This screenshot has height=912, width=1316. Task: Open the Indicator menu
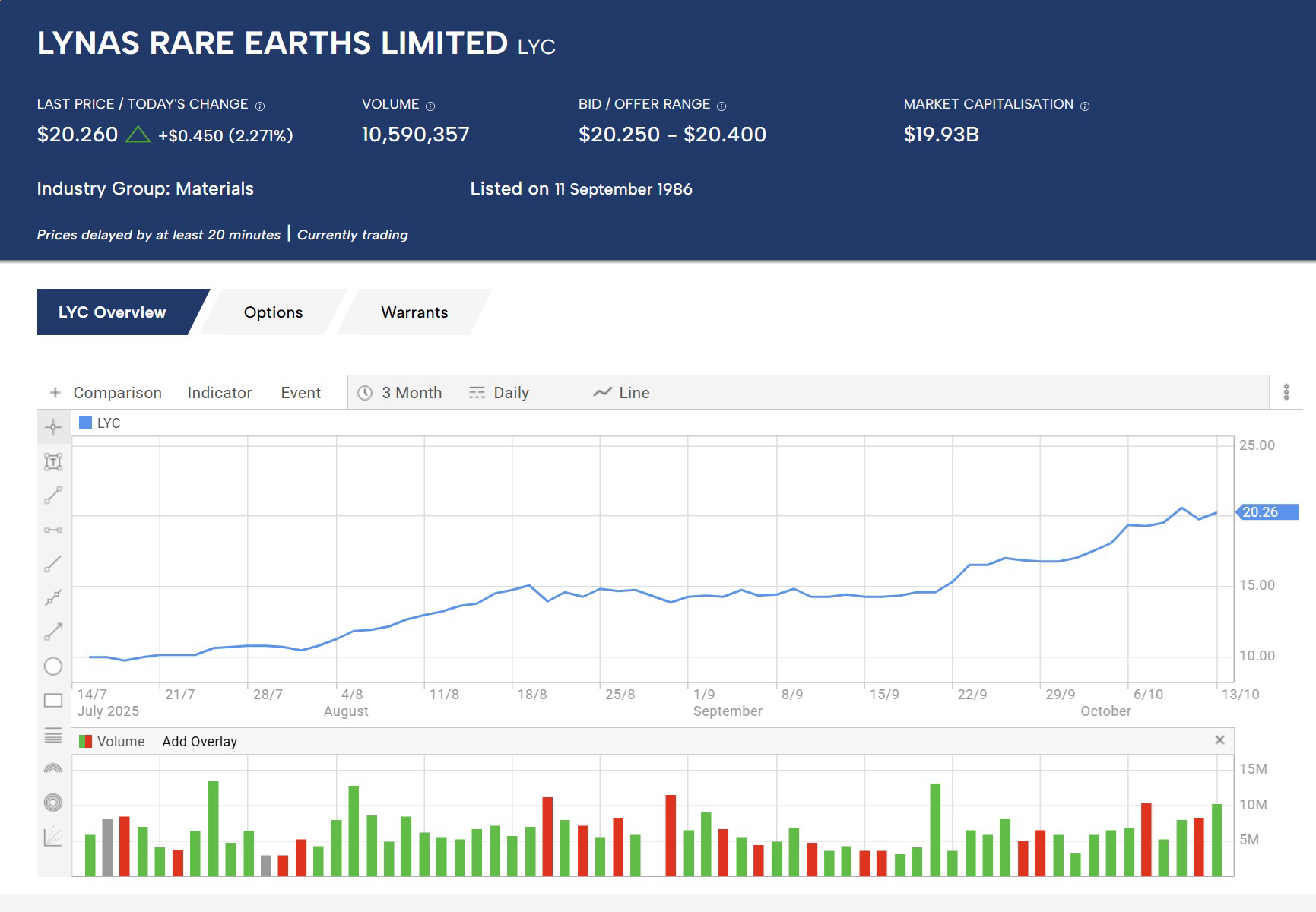coord(220,393)
